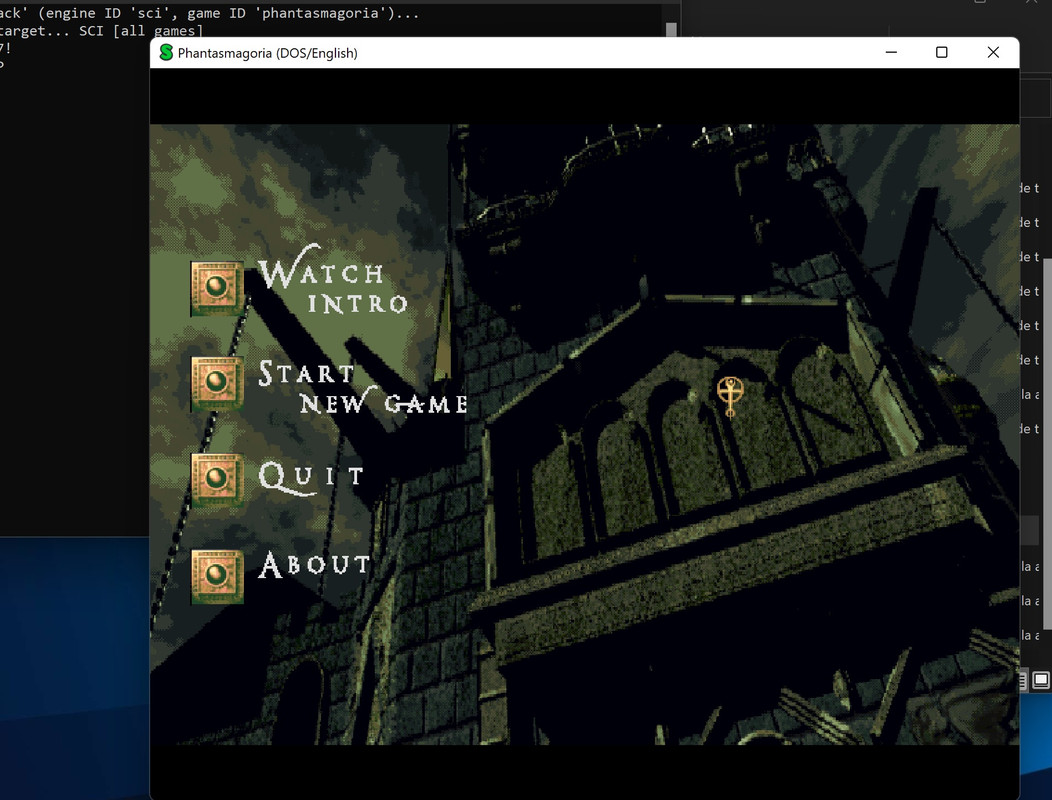Image resolution: width=1052 pixels, height=800 pixels.
Task: Maximize the Phantasmagoria window
Action: 941,52
